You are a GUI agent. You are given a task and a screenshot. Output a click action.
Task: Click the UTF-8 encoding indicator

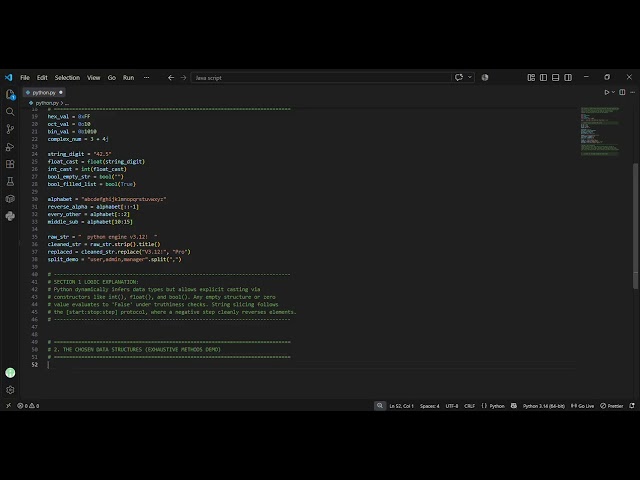[x=452, y=406]
